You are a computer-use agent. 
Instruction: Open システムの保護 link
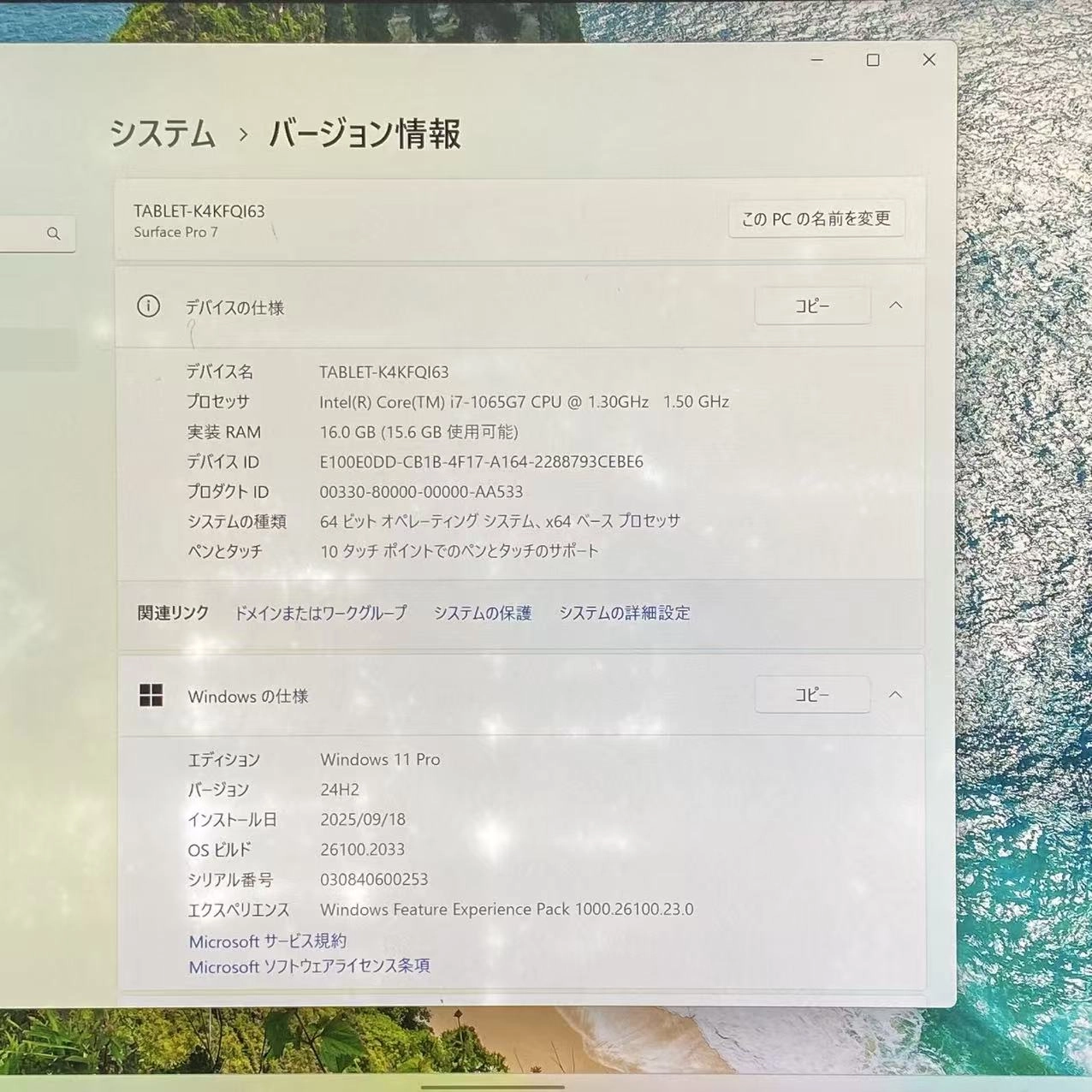tap(483, 613)
